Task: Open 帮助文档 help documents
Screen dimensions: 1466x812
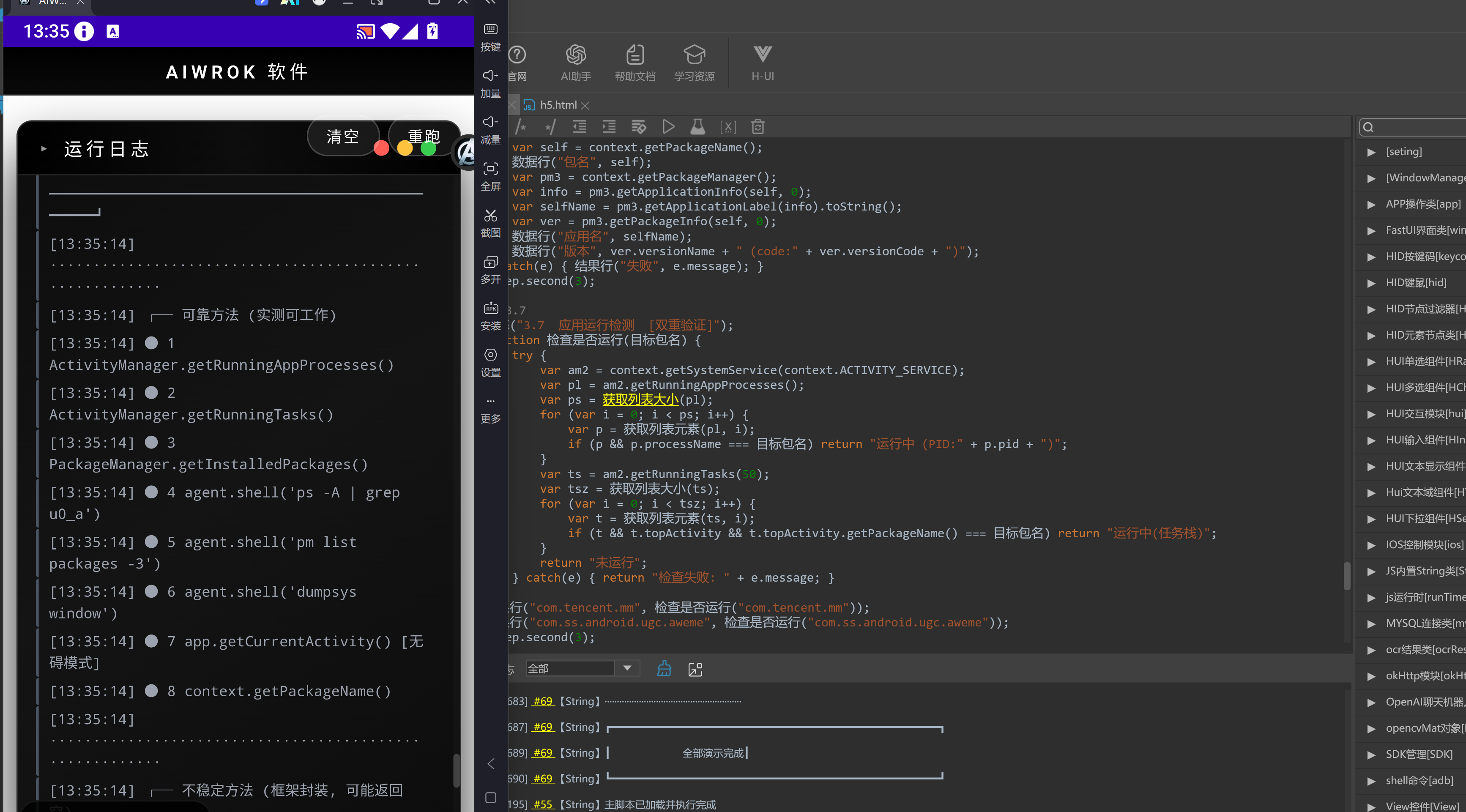Action: click(x=635, y=63)
